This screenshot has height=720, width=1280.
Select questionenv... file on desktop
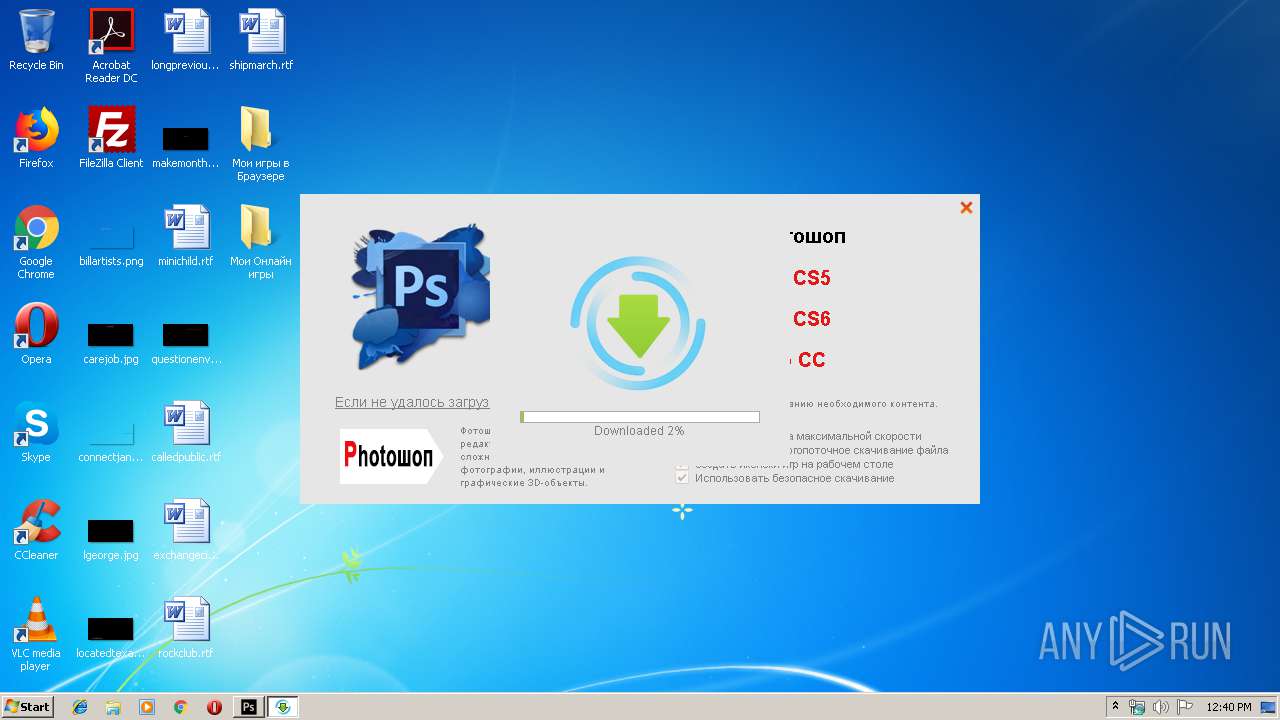click(186, 343)
